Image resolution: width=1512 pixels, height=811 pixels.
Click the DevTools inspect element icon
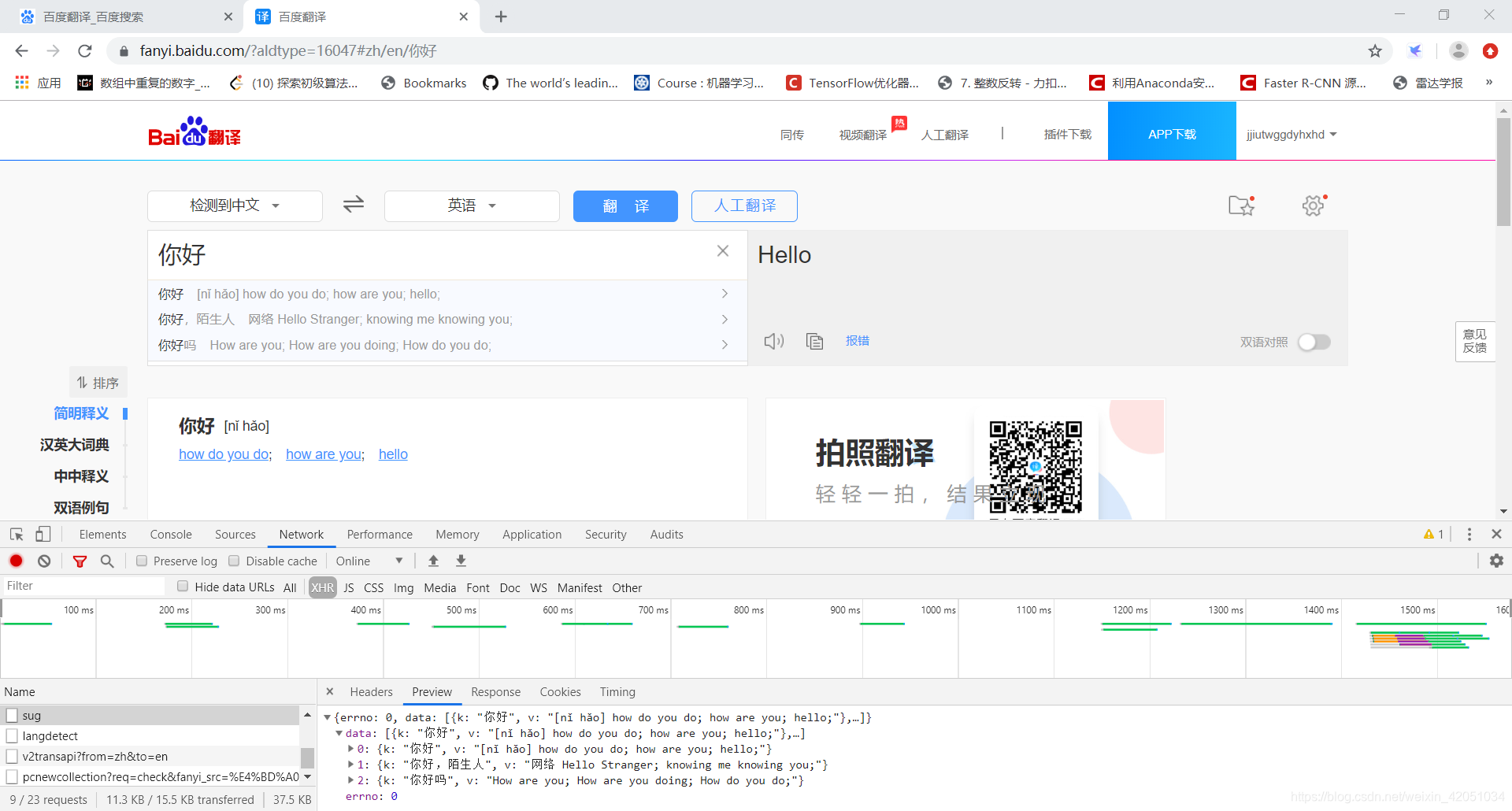click(x=17, y=535)
